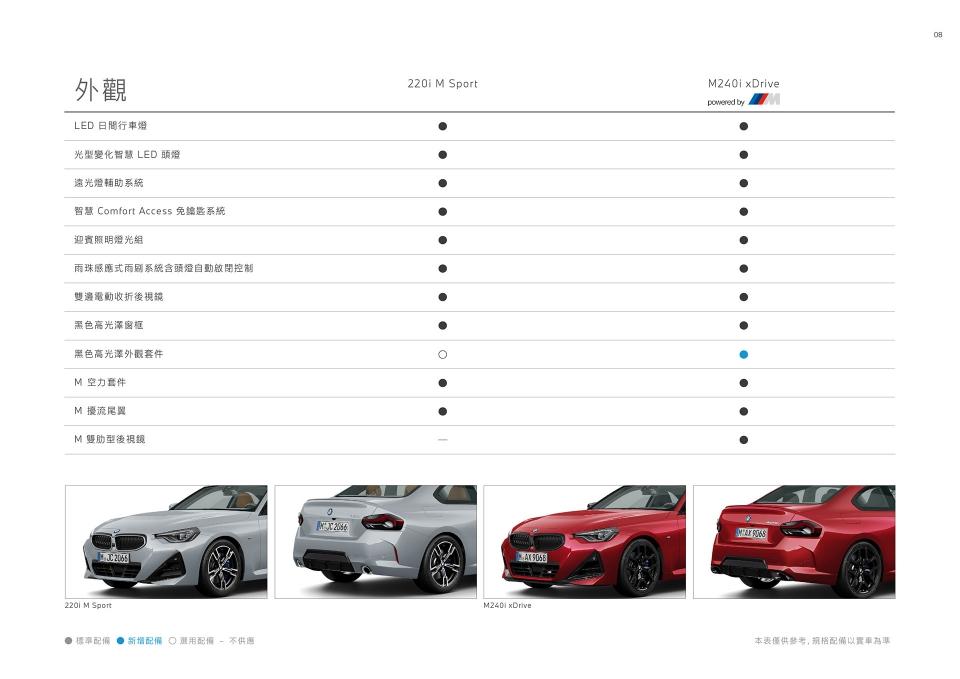Click the page number 08
The image size is (960, 679).
pos(937,35)
